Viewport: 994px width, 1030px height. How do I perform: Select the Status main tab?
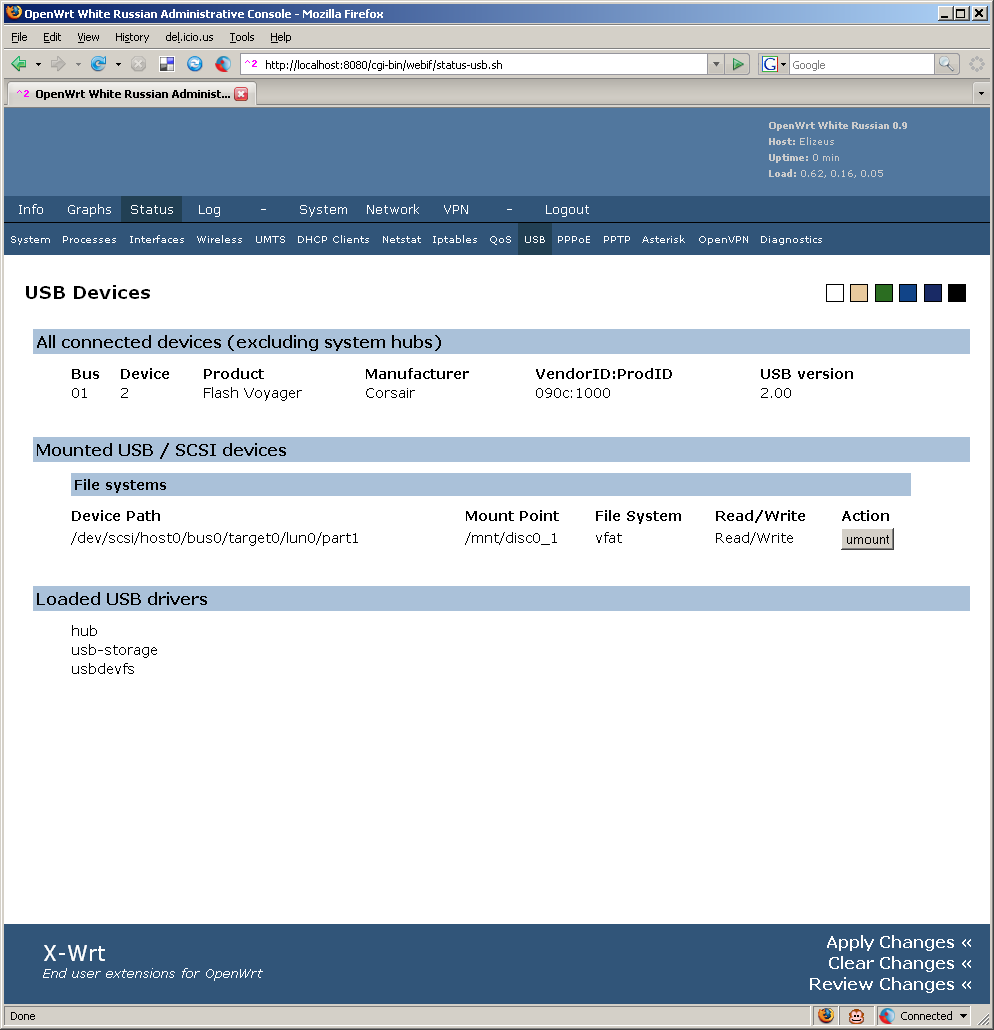coord(152,210)
